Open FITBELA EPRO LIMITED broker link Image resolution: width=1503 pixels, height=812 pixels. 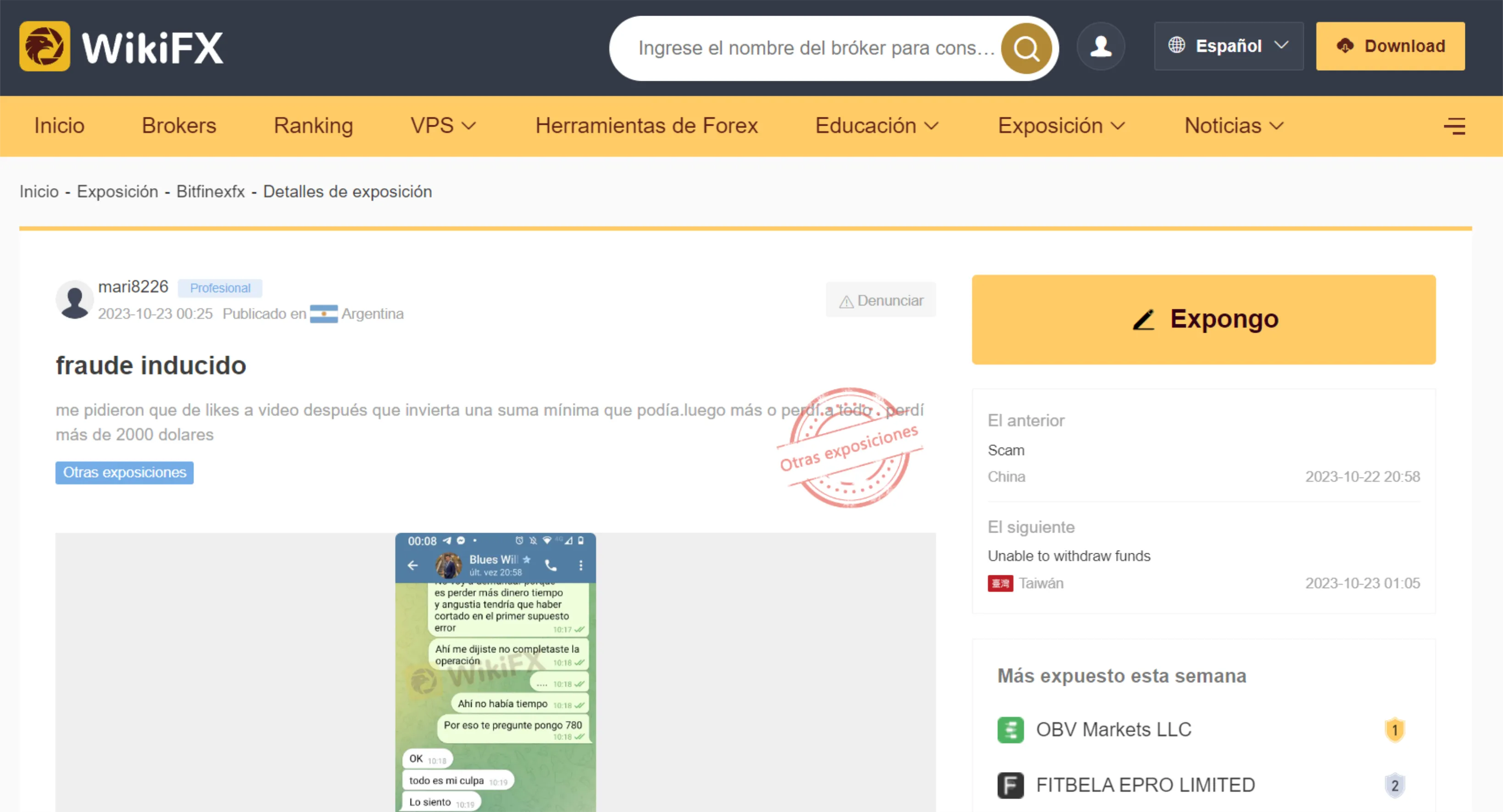click(1145, 785)
